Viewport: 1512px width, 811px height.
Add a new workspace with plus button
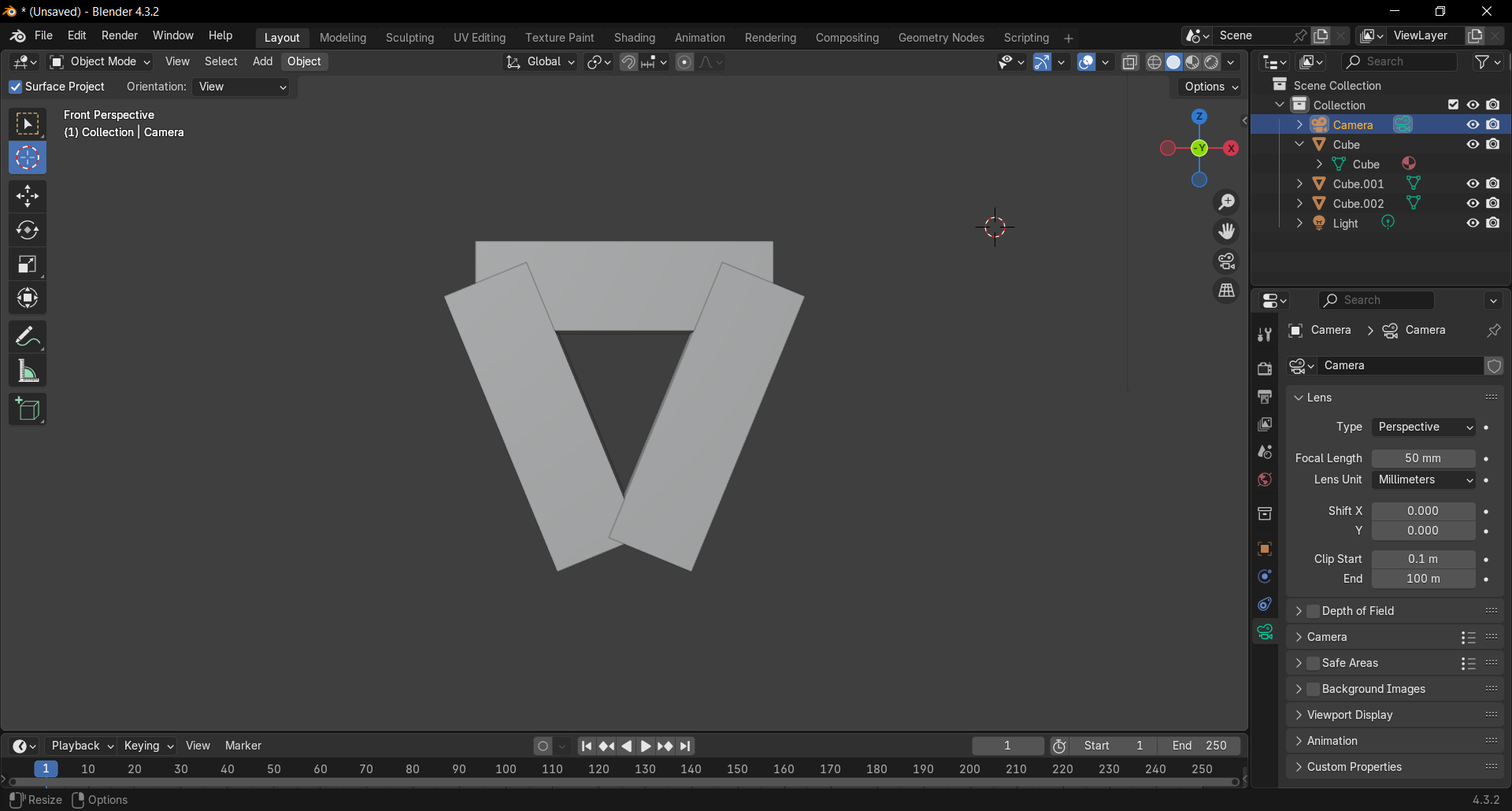click(x=1069, y=38)
